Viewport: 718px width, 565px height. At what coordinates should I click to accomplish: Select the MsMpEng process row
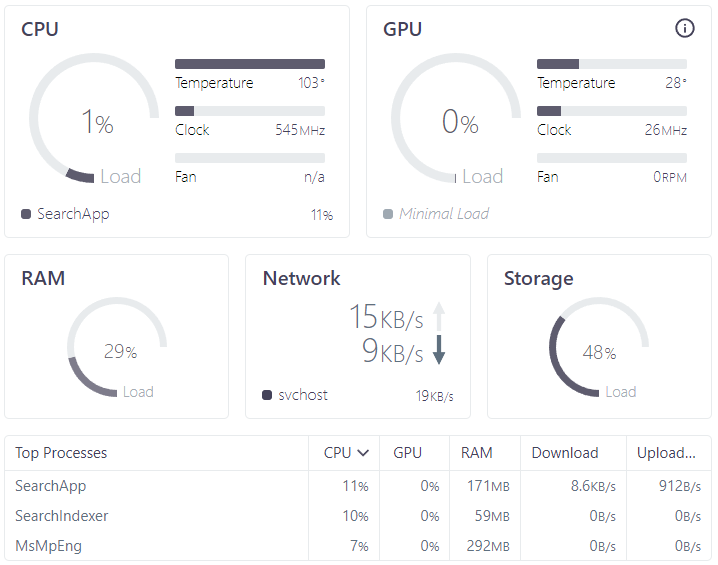click(x=358, y=546)
